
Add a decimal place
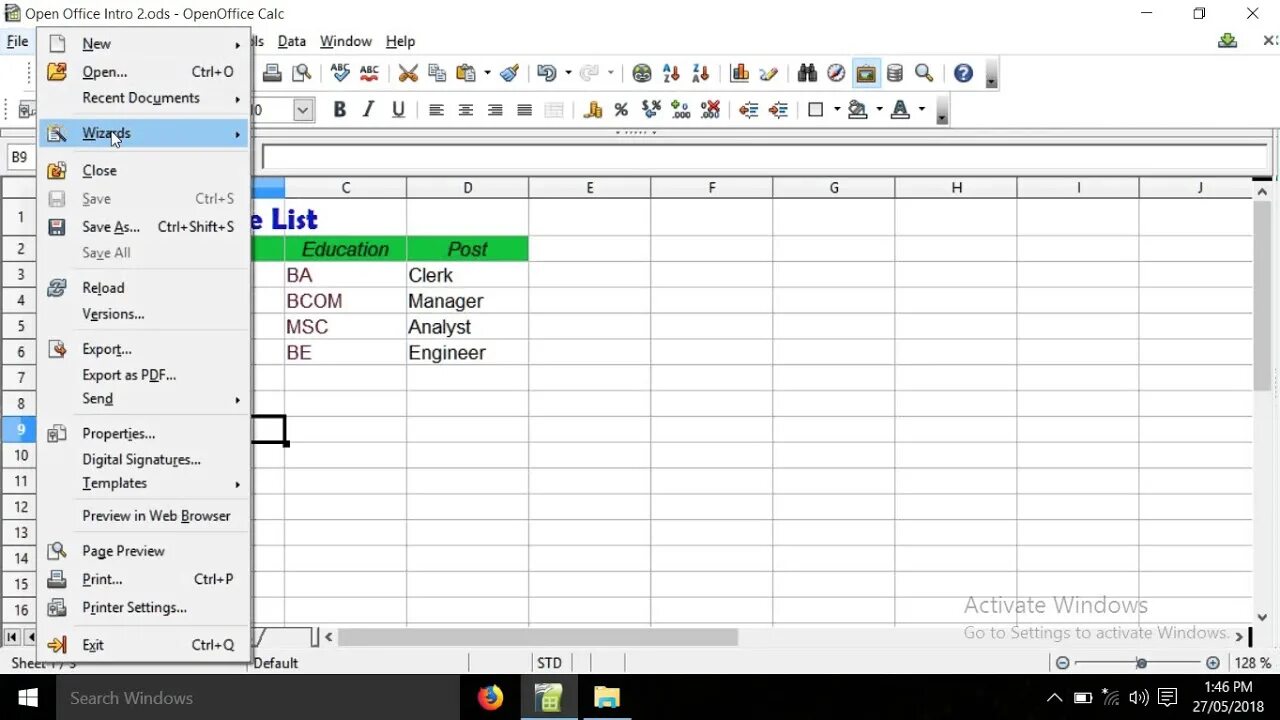pos(681,110)
